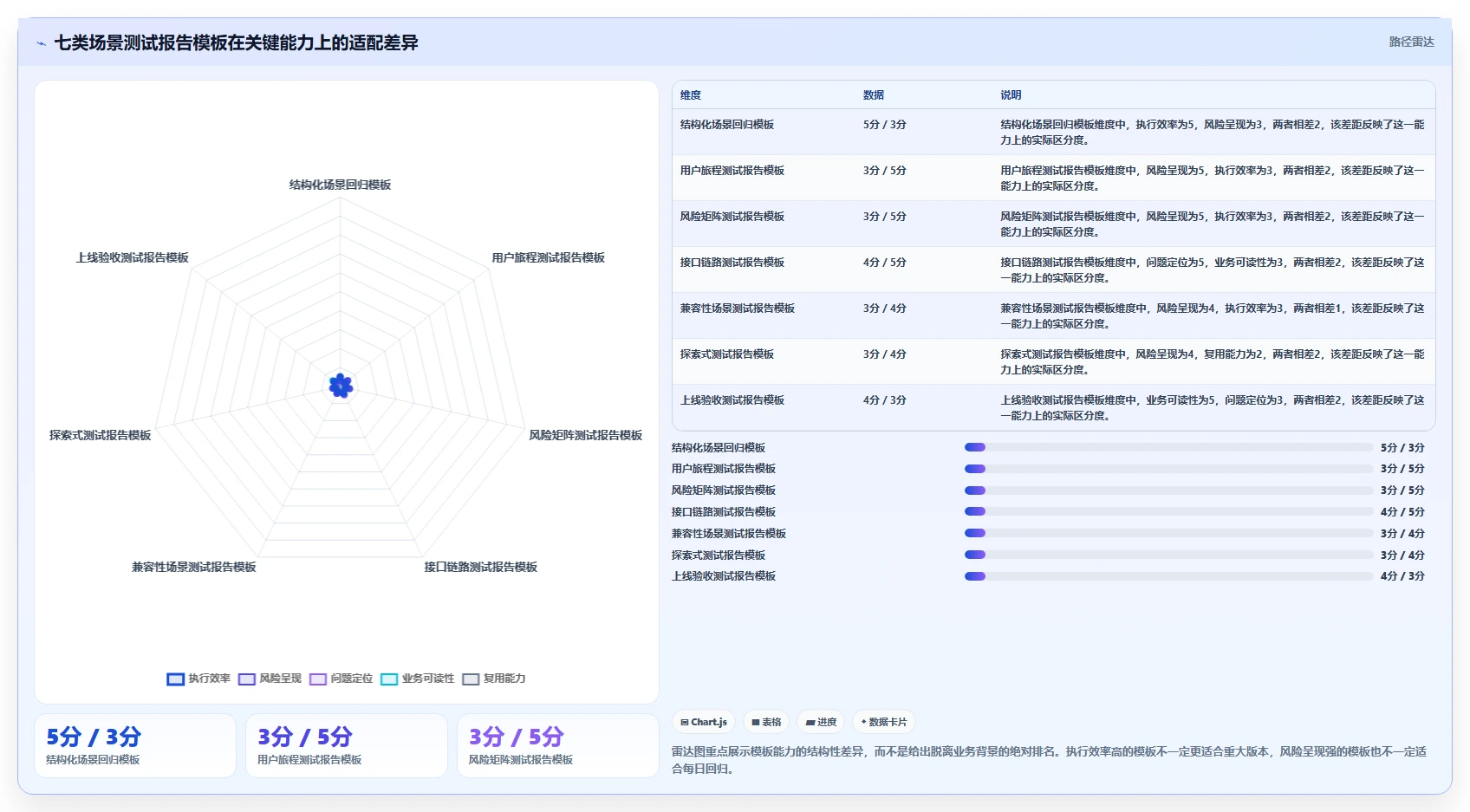
Task: Open the 风险矩阵测试报告模板 summary card
Action: [x=558, y=746]
